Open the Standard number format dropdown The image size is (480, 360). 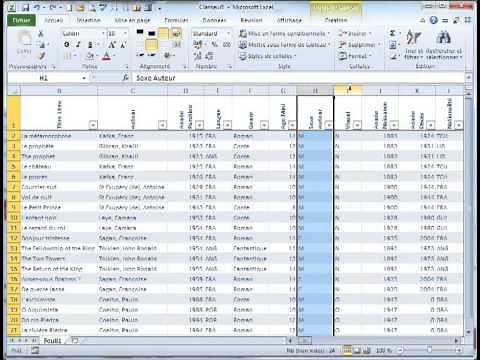(228, 33)
